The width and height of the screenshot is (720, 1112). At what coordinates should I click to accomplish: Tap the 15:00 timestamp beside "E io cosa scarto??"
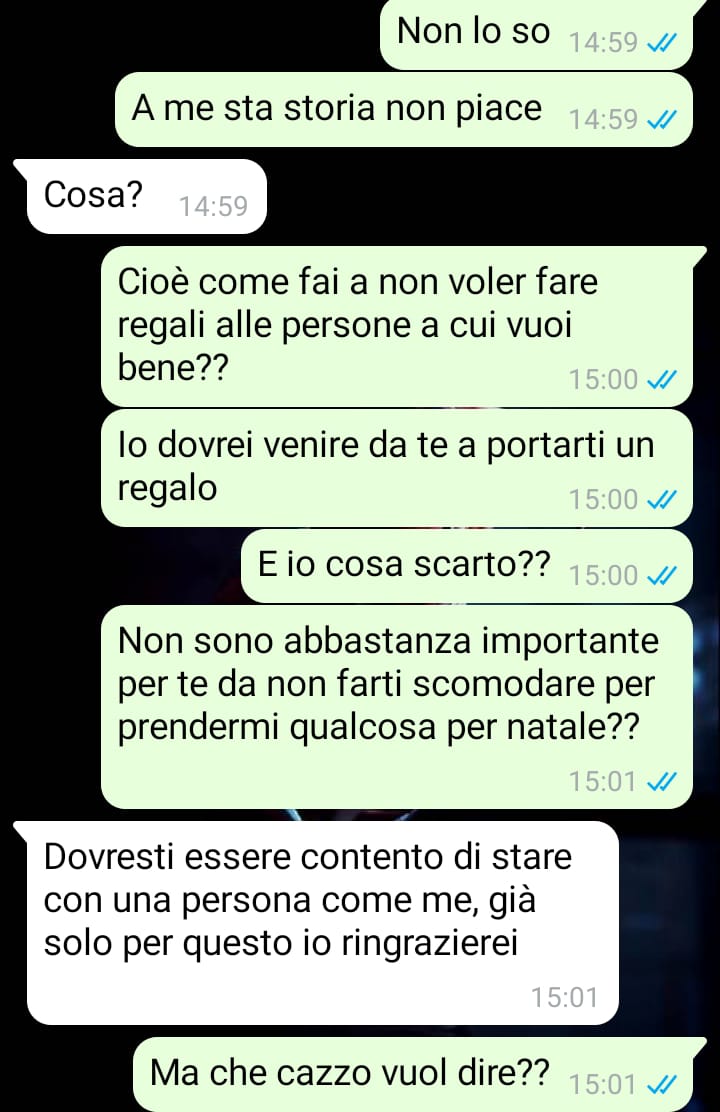click(x=604, y=576)
